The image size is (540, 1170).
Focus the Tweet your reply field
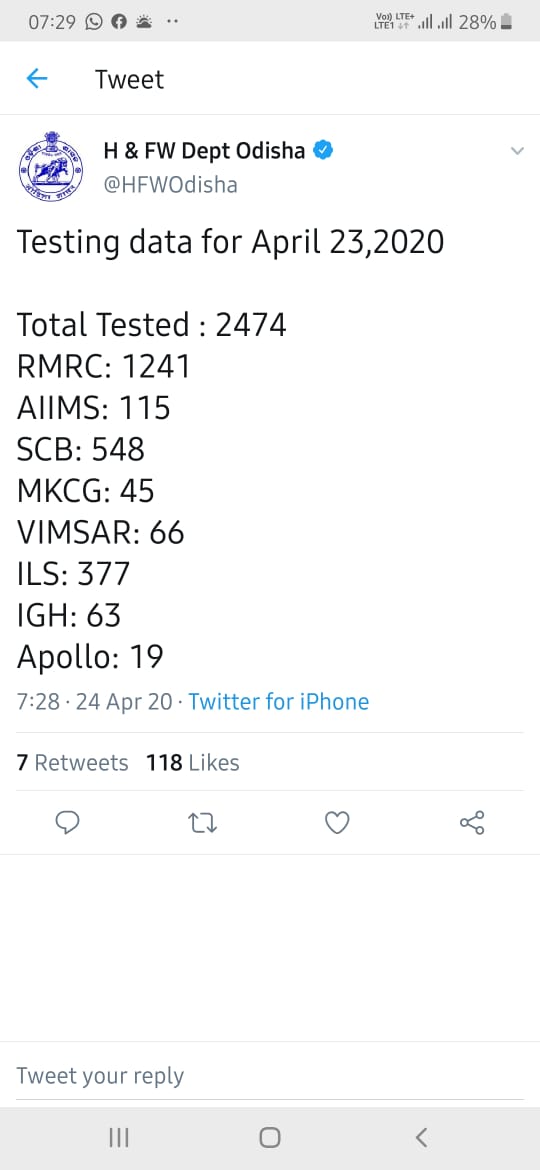[270, 1075]
